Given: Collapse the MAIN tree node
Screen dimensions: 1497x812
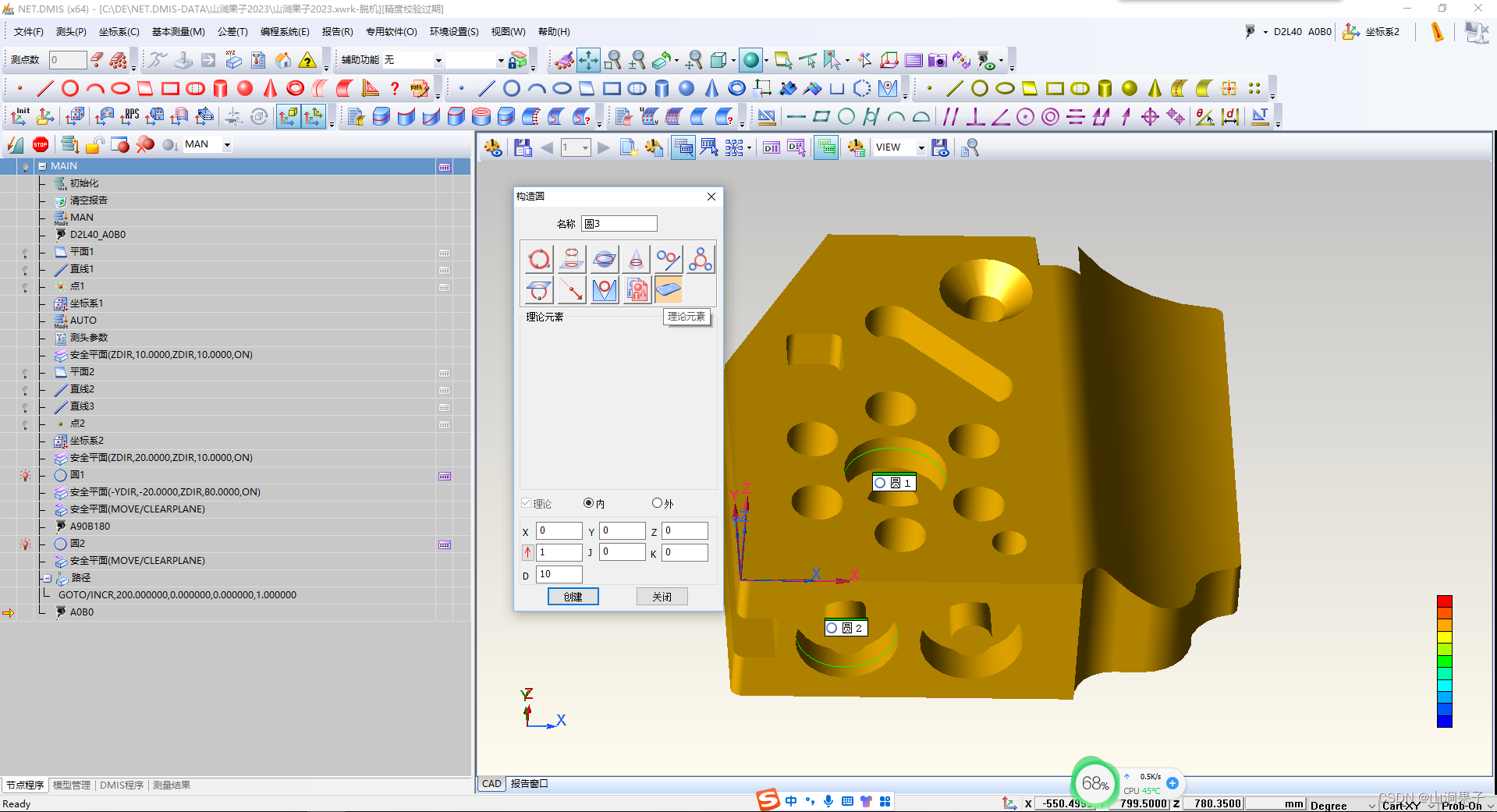Looking at the screenshot, I should (x=42, y=166).
